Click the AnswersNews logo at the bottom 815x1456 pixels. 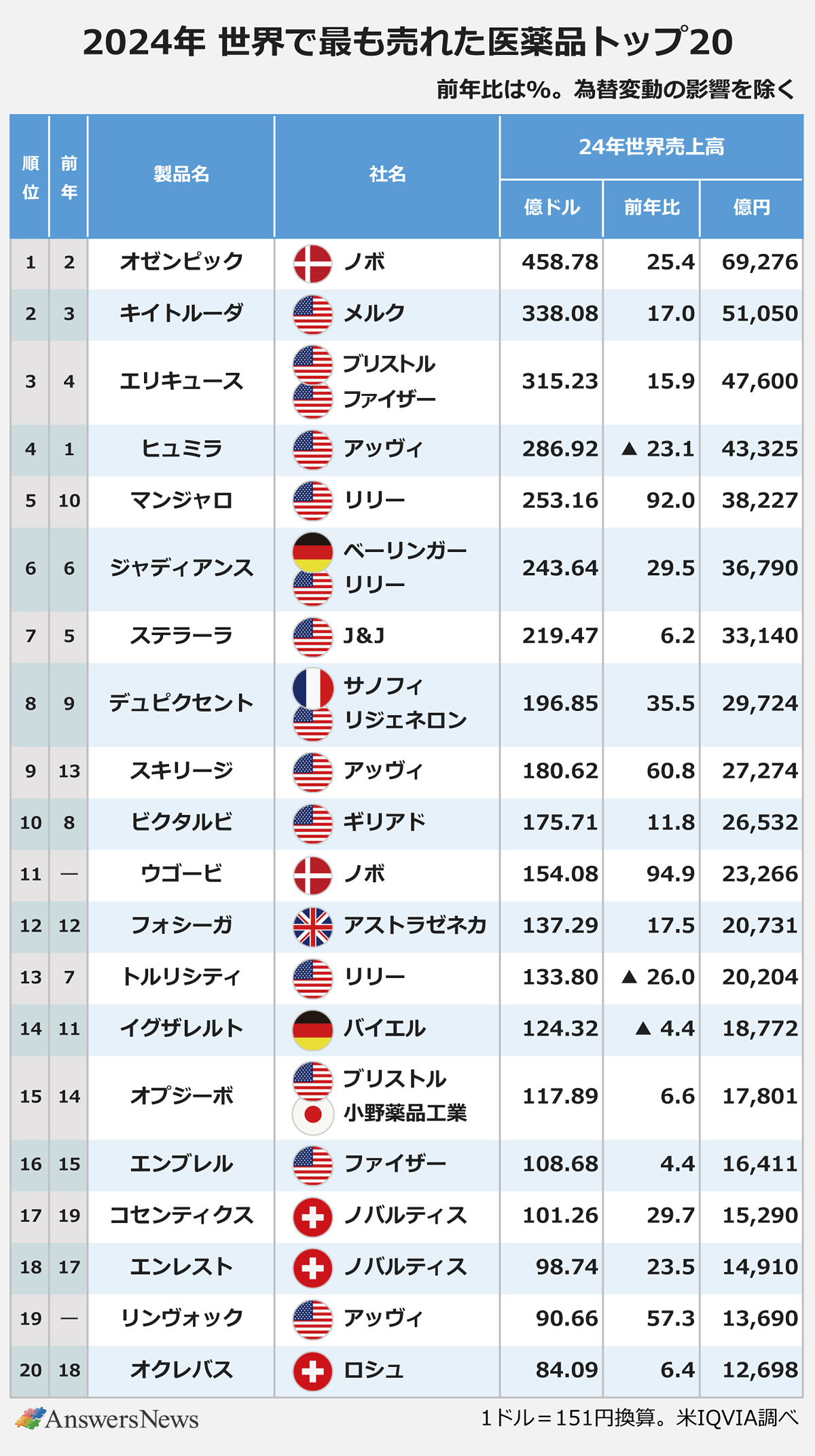tap(107, 1419)
